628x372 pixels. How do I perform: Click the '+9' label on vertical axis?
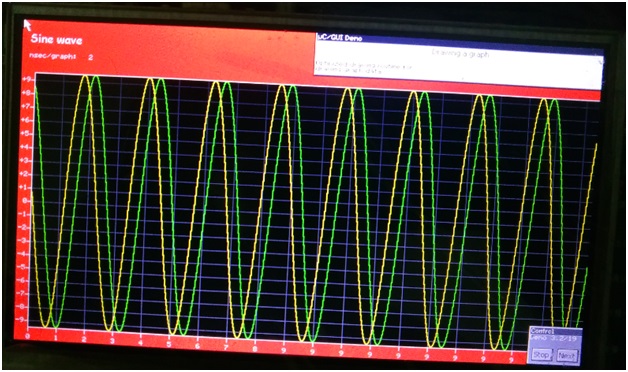pos(26,78)
